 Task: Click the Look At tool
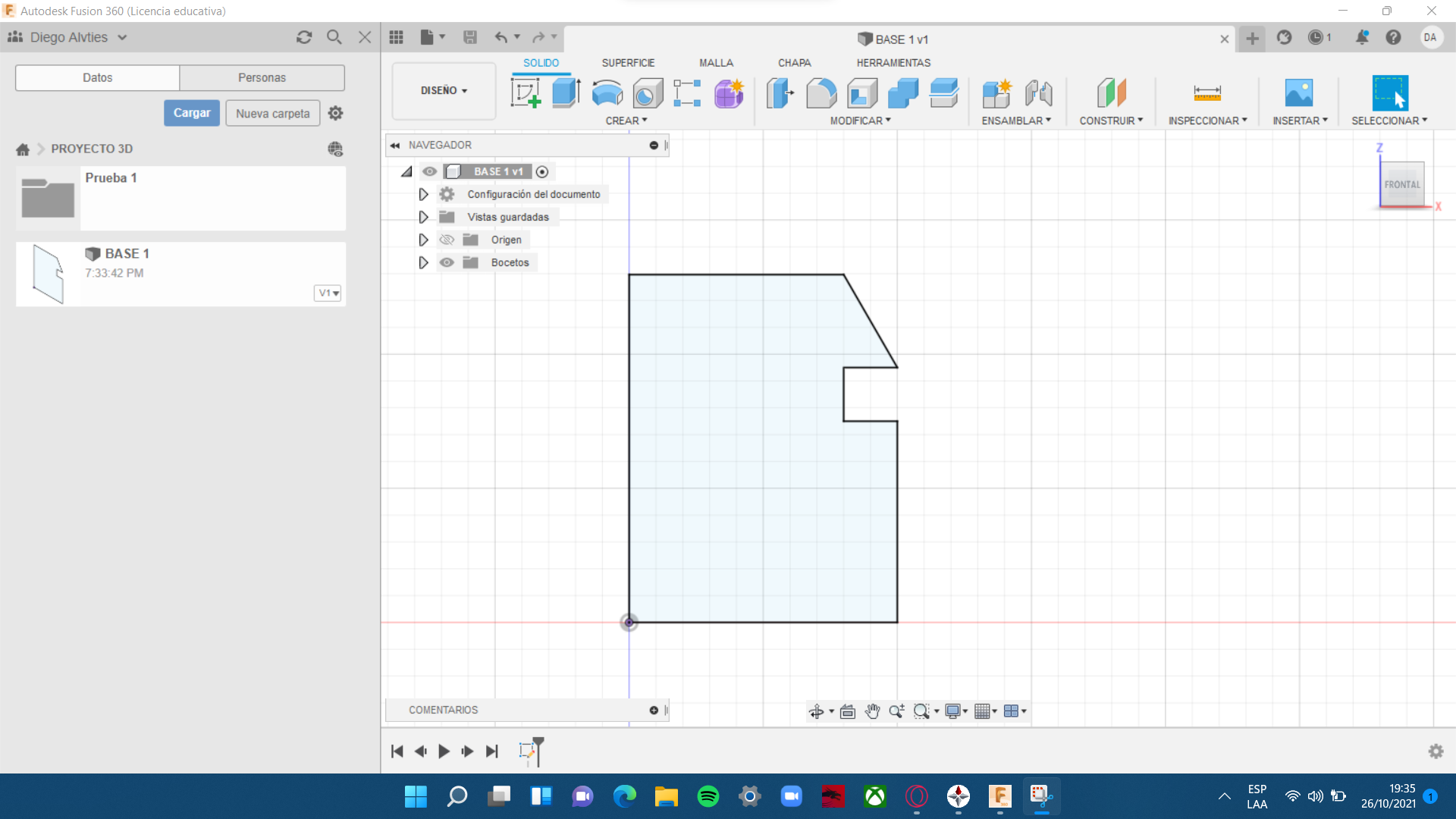pyautogui.click(x=848, y=711)
